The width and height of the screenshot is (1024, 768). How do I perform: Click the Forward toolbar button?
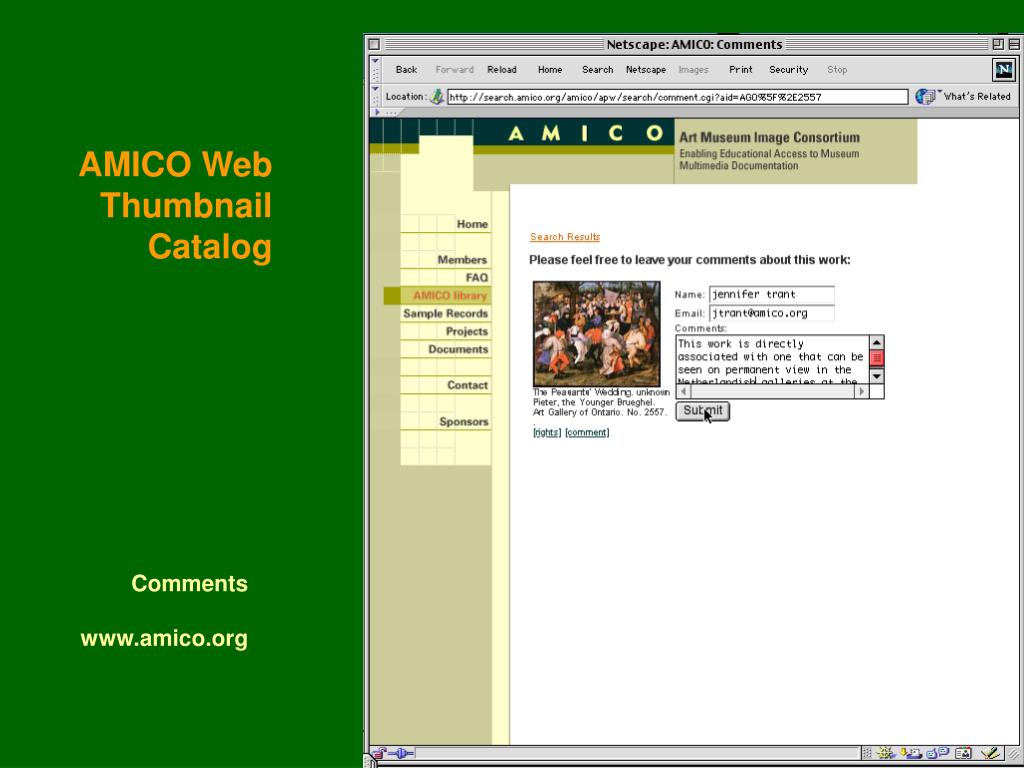pos(455,70)
